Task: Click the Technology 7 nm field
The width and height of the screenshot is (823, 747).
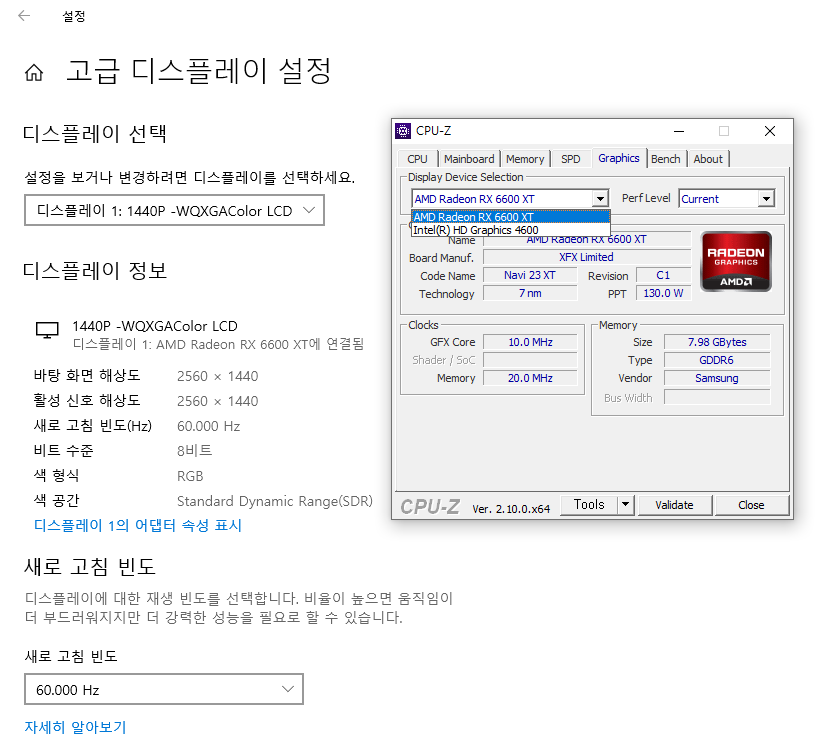Action: [x=530, y=293]
